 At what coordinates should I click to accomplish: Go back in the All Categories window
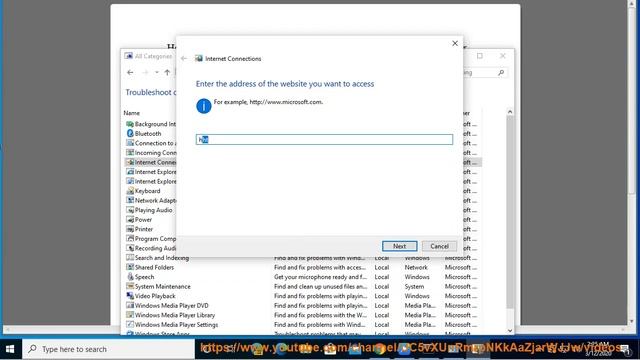[130, 72]
